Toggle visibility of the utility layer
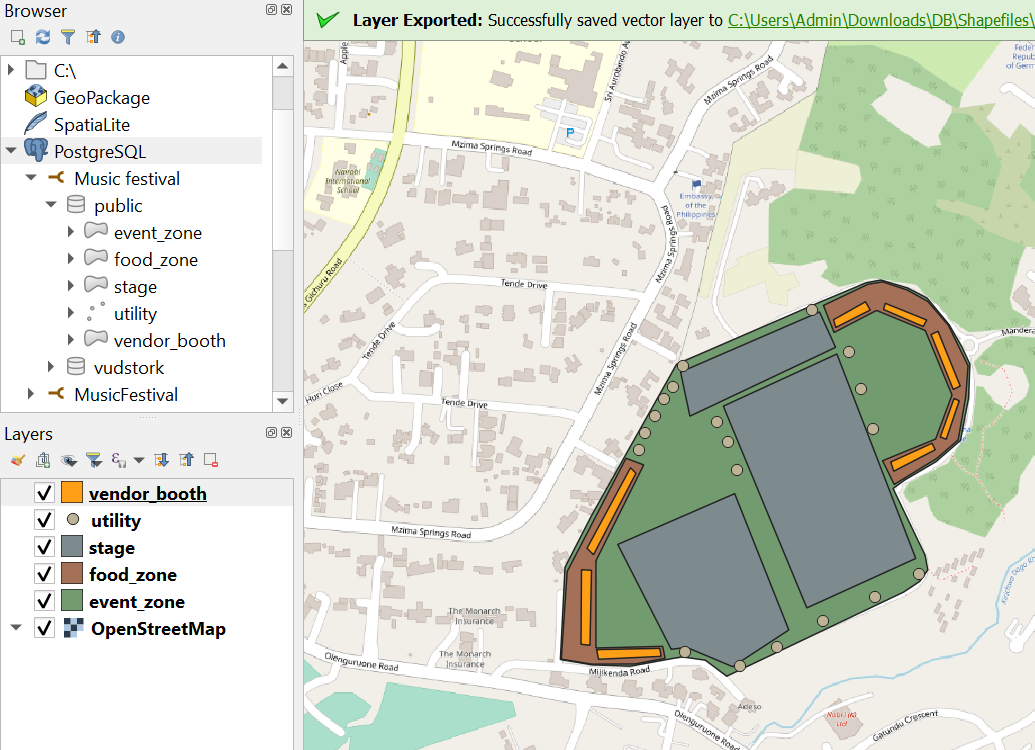 (42, 520)
